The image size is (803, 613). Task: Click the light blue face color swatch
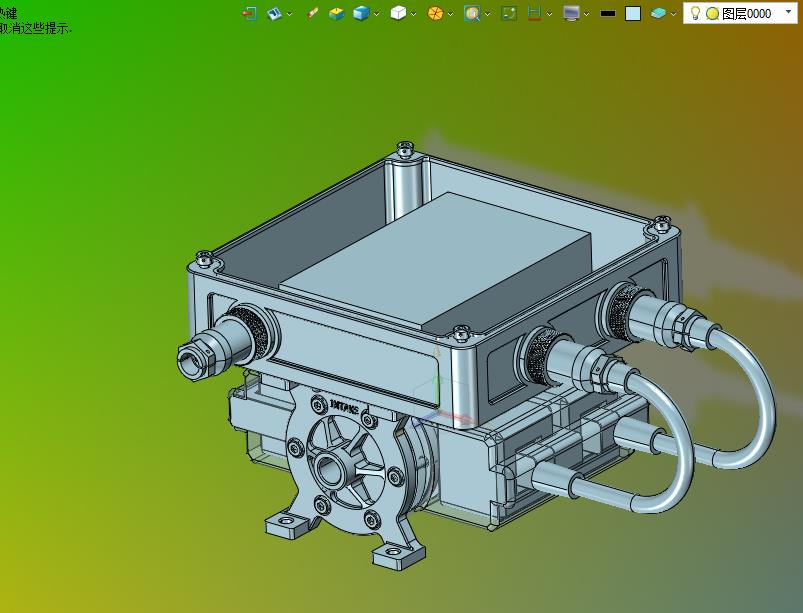633,13
